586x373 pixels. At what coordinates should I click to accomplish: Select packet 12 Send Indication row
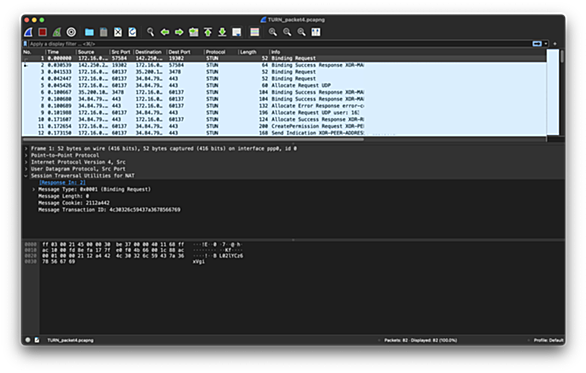tap(284, 133)
